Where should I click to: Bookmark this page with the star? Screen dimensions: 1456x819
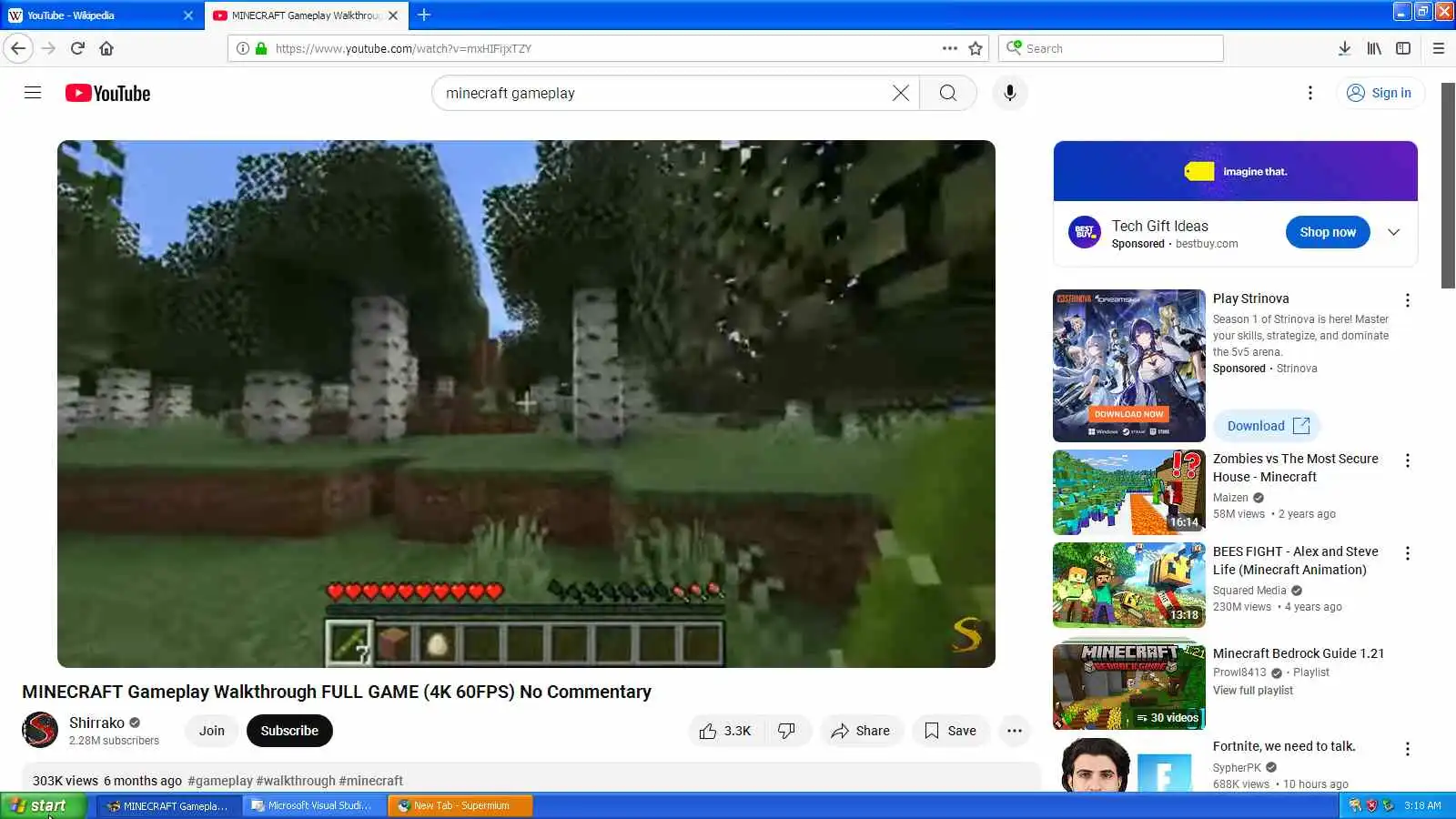pyautogui.click(x=976, y=48)
